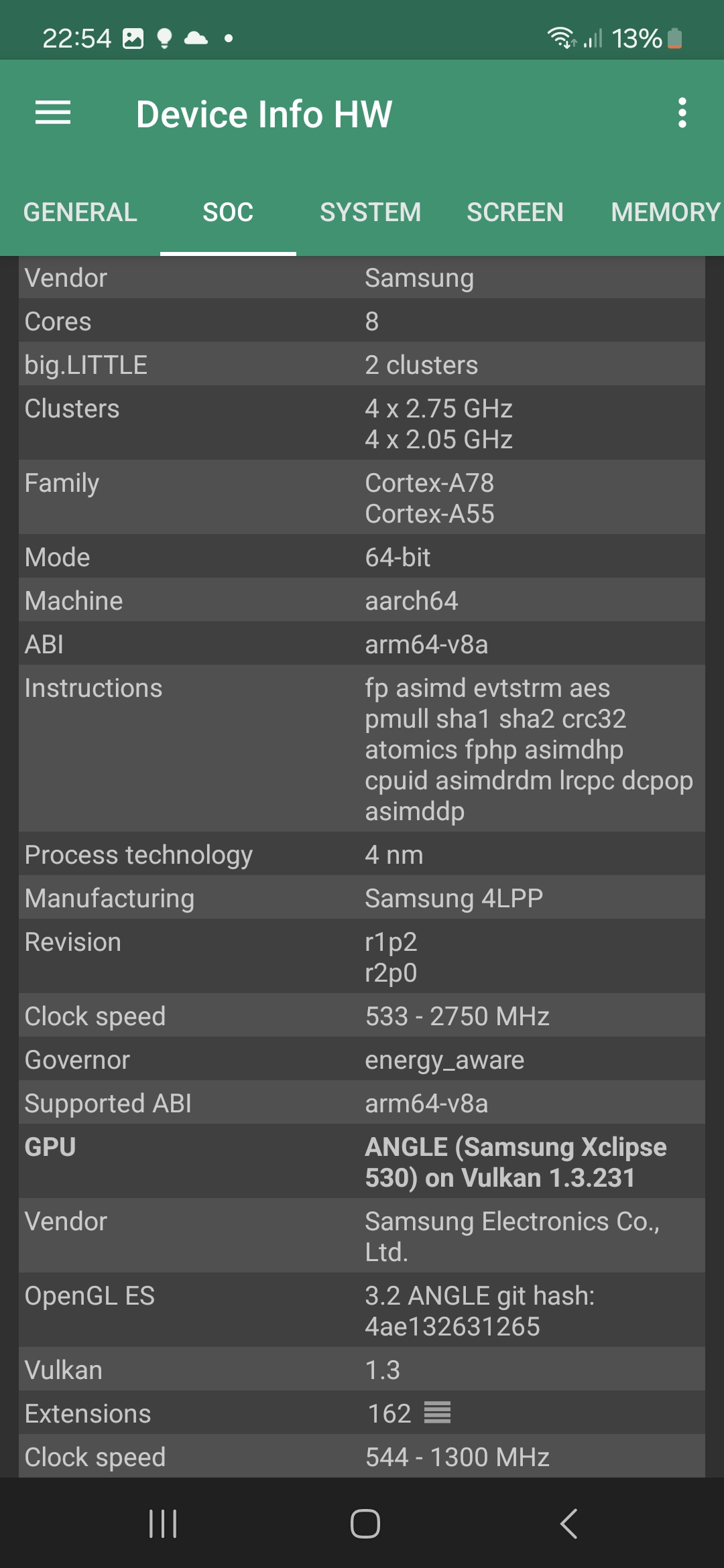724x1568 pixels.
Task: Tap the Clusters frequency row
Action: click(x=362, y=423)
